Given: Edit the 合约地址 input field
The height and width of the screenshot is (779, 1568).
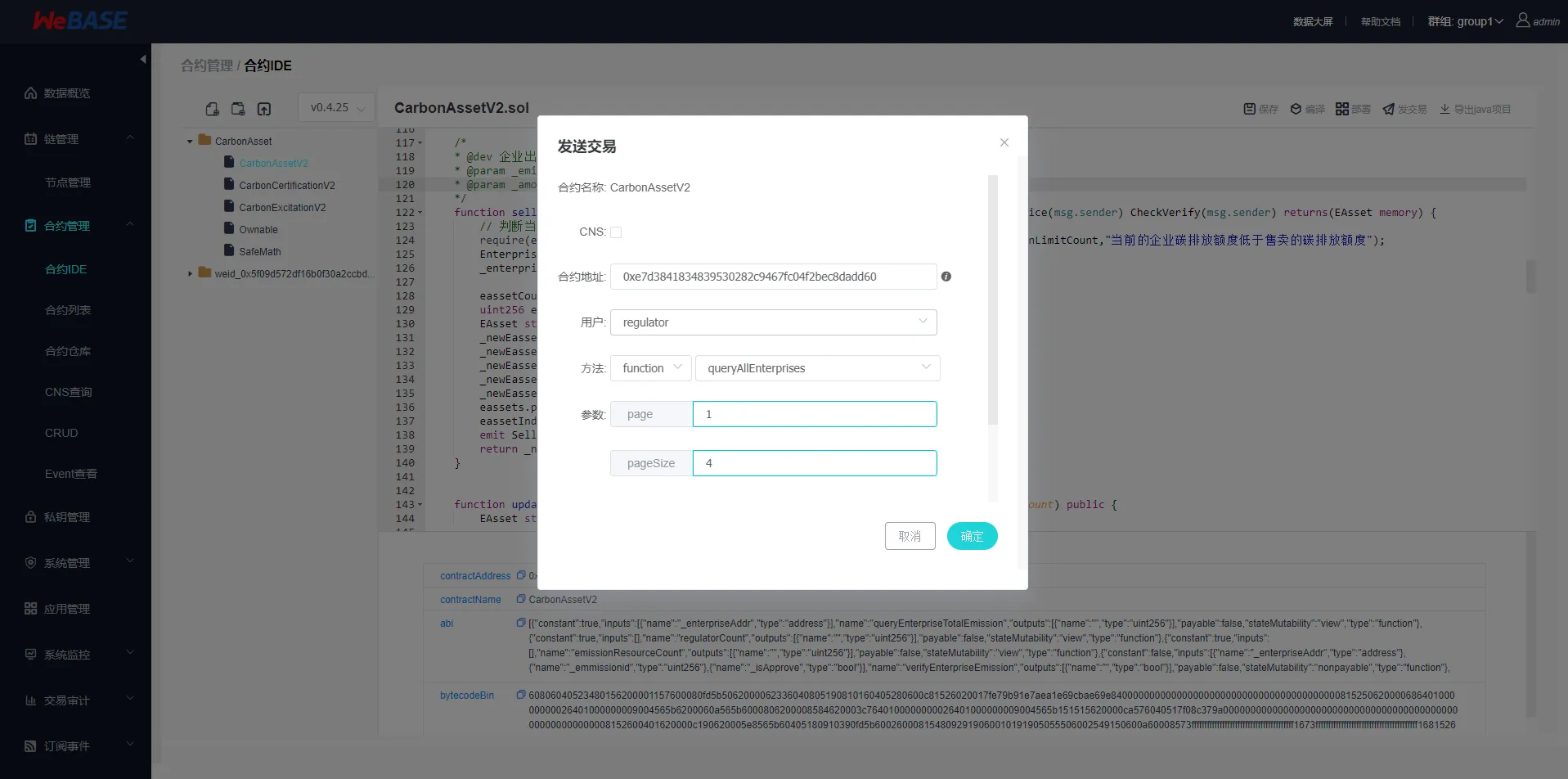Looking at the screenshot, I should pos(774,277).
